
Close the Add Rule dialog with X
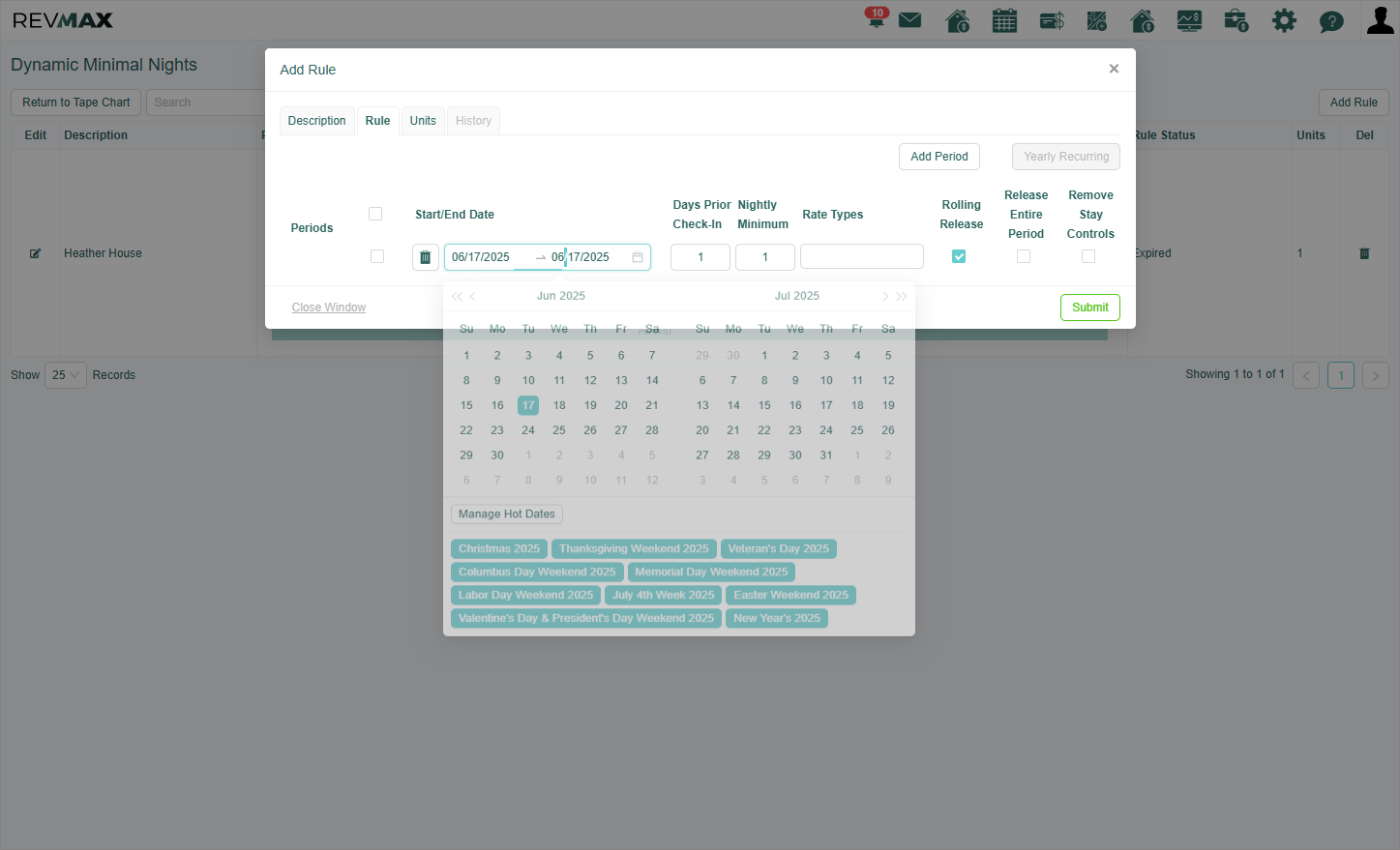[x=1114, y=69]
